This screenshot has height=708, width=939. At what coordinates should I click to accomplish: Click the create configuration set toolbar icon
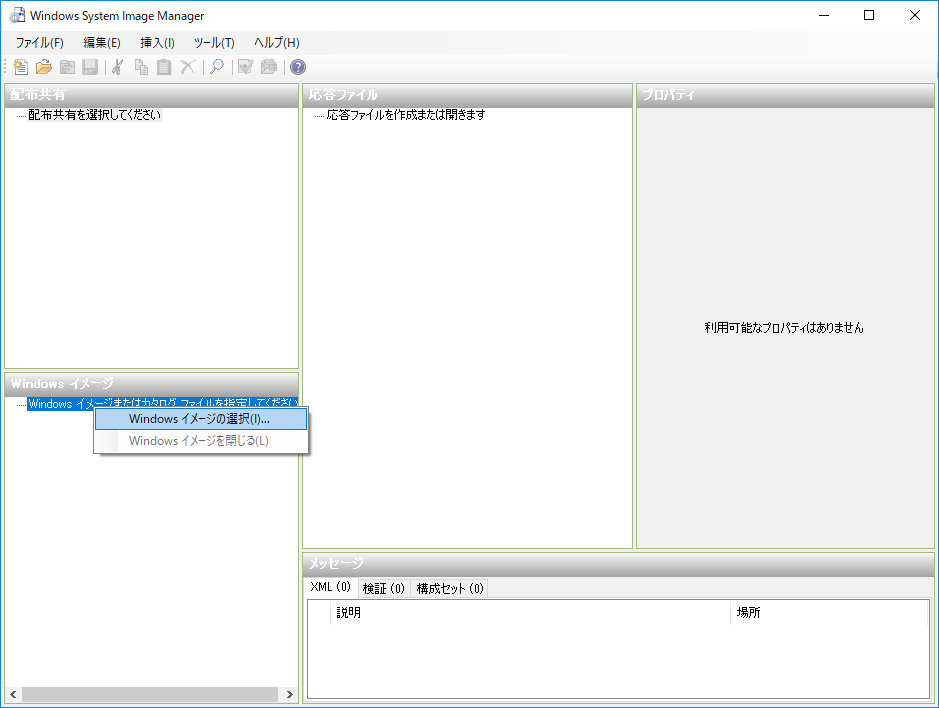269,67
